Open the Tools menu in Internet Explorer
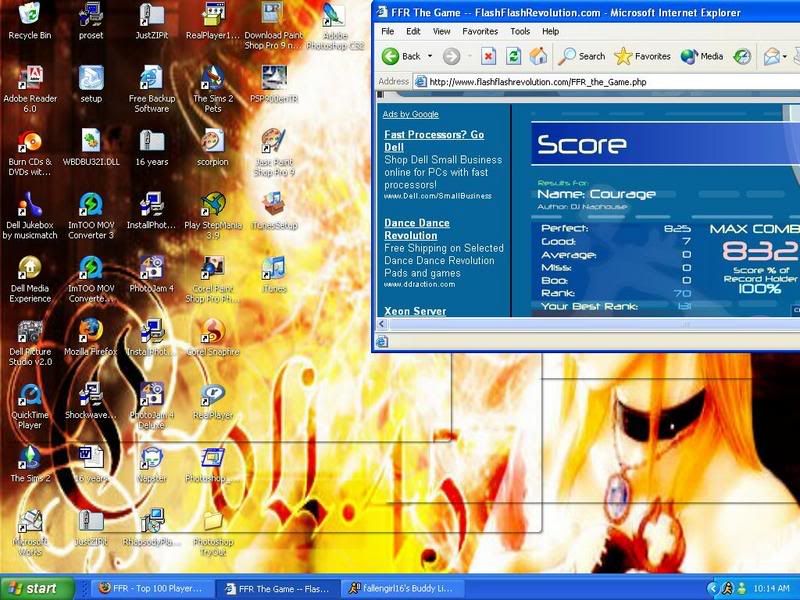Image resolution: width=800 pixels, height=600 pixels. (520, 31)
